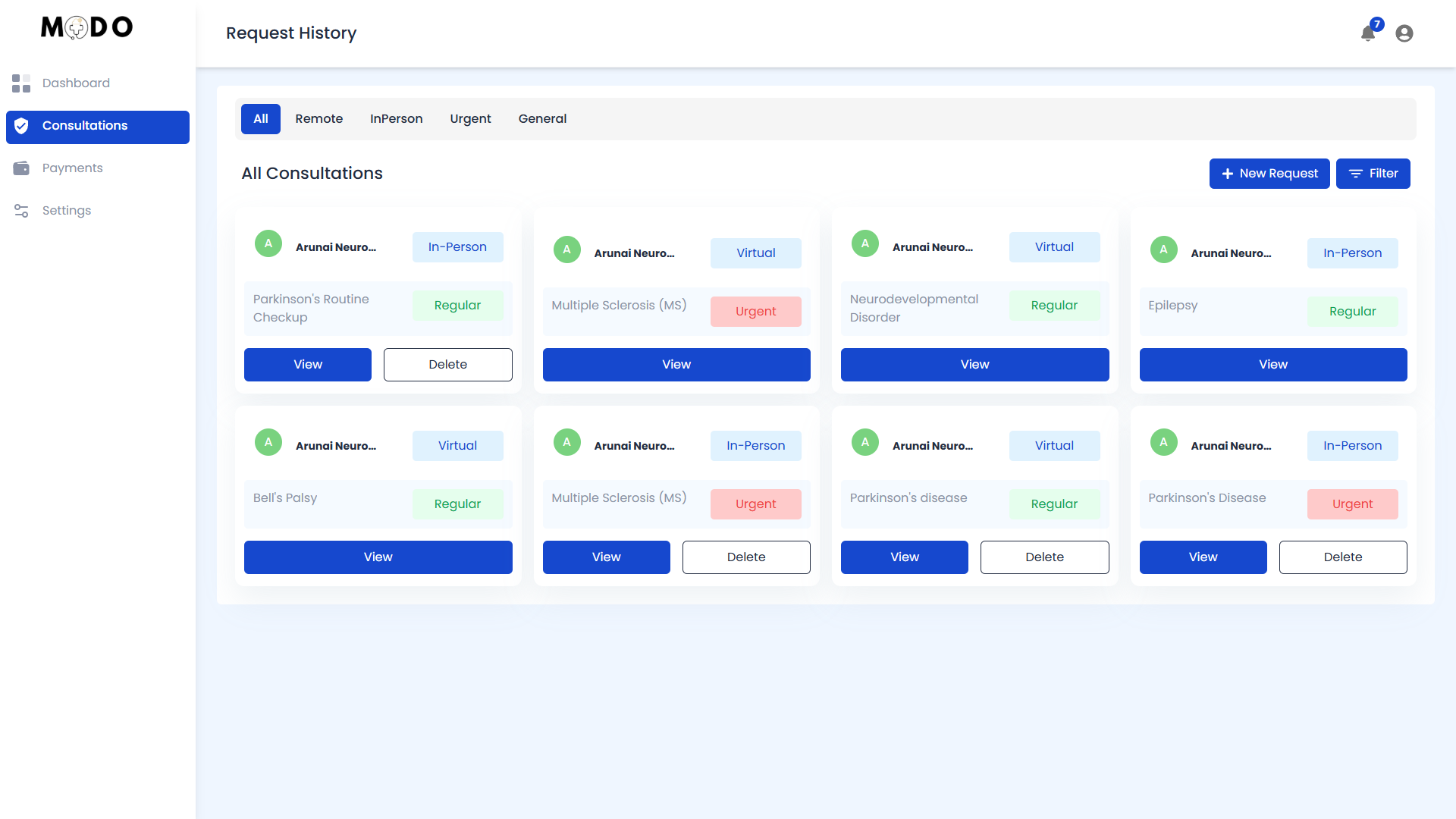Switch to the Remote tab
The image size is (1456, 819).
tap(318, 119)
